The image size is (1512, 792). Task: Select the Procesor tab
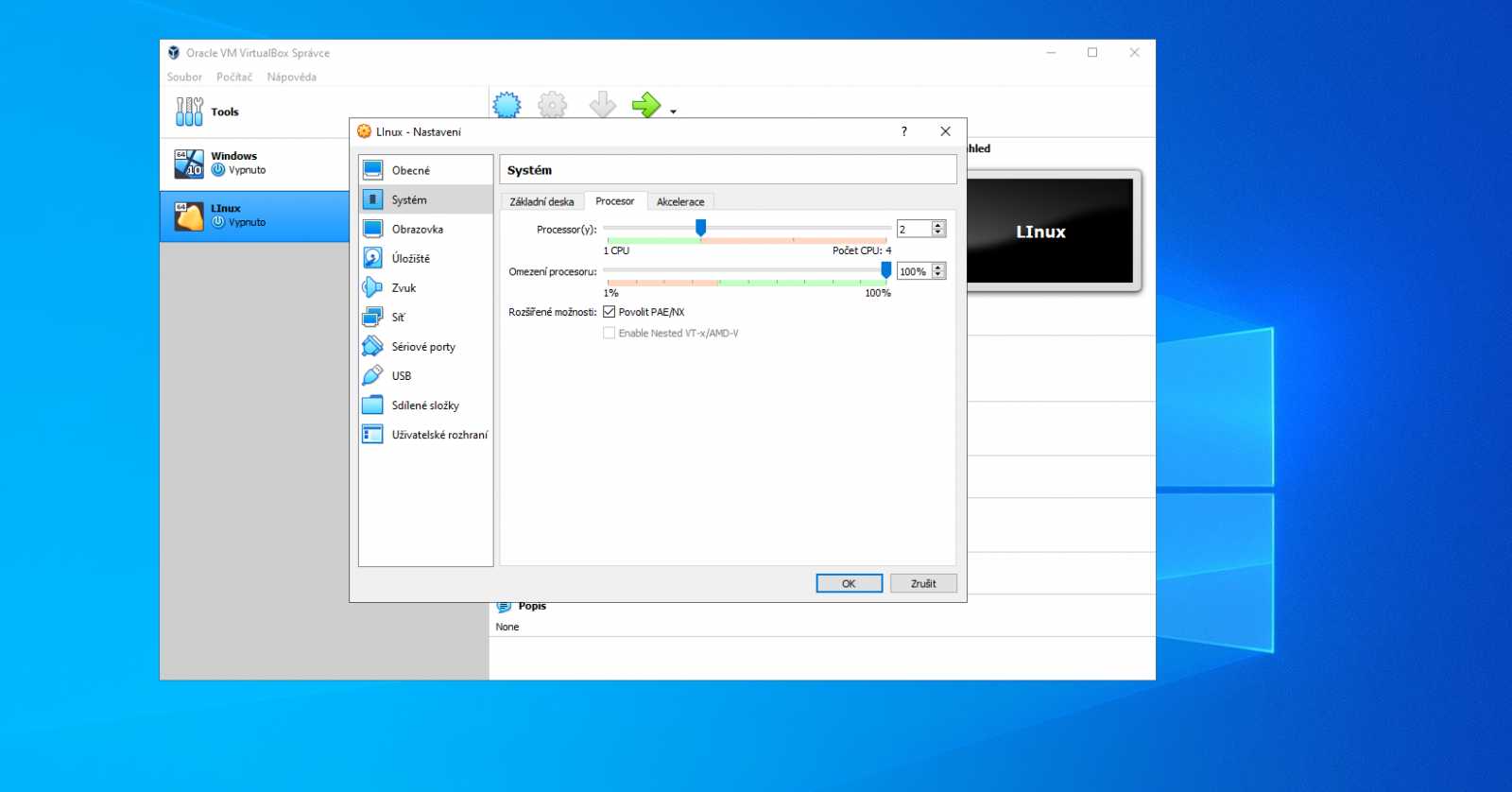pos(615,201)
